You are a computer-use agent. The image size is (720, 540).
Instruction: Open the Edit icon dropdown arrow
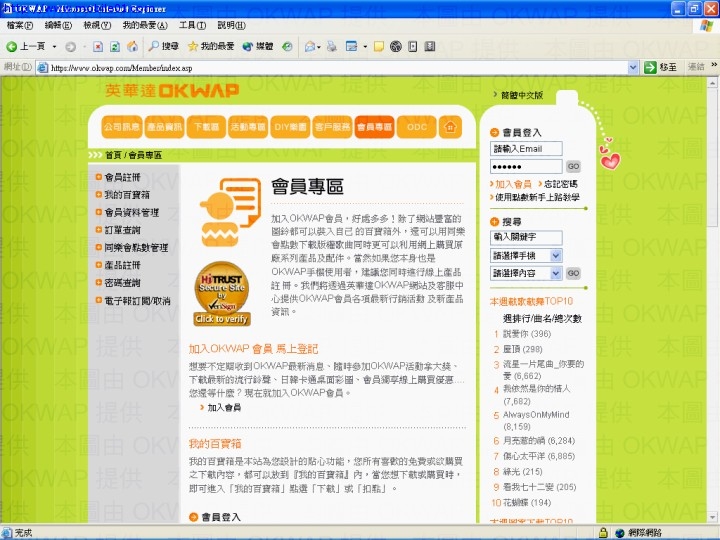(x=365, y=47)
